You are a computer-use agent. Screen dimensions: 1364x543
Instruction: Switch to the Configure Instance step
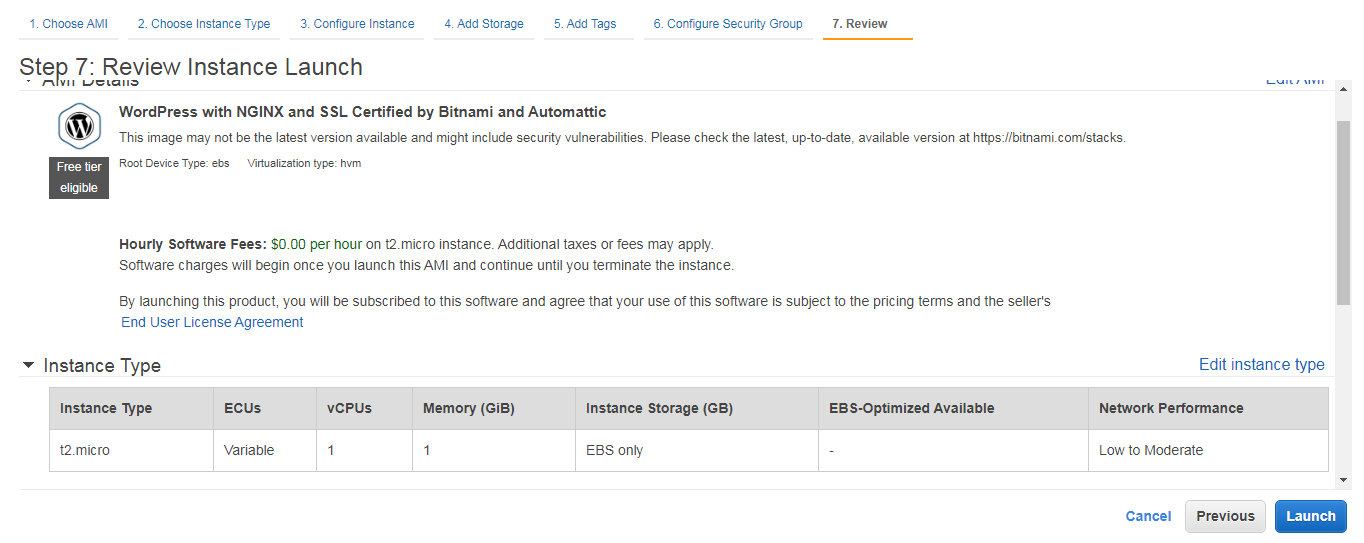click(357, 24)
